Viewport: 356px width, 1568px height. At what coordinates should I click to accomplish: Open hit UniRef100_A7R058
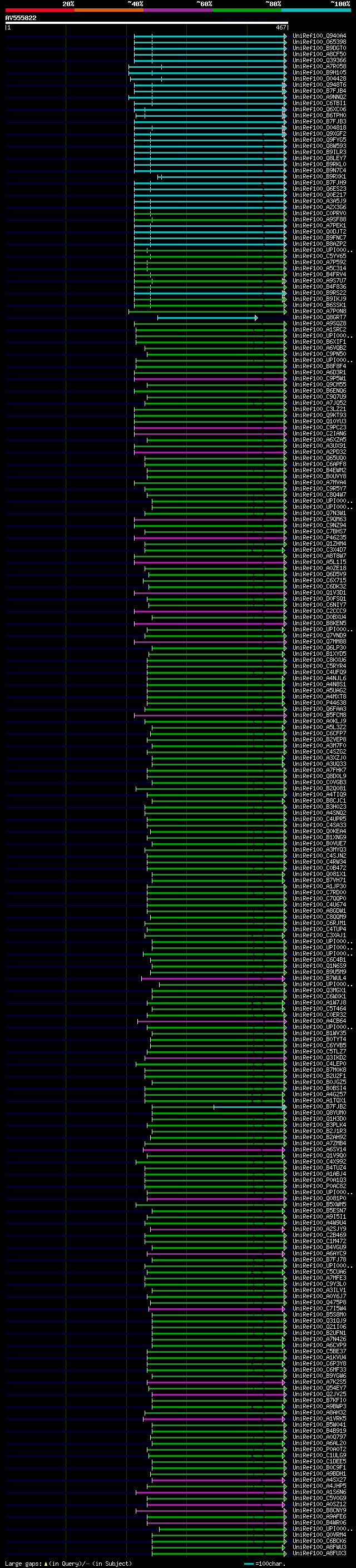tap(319, 66)
